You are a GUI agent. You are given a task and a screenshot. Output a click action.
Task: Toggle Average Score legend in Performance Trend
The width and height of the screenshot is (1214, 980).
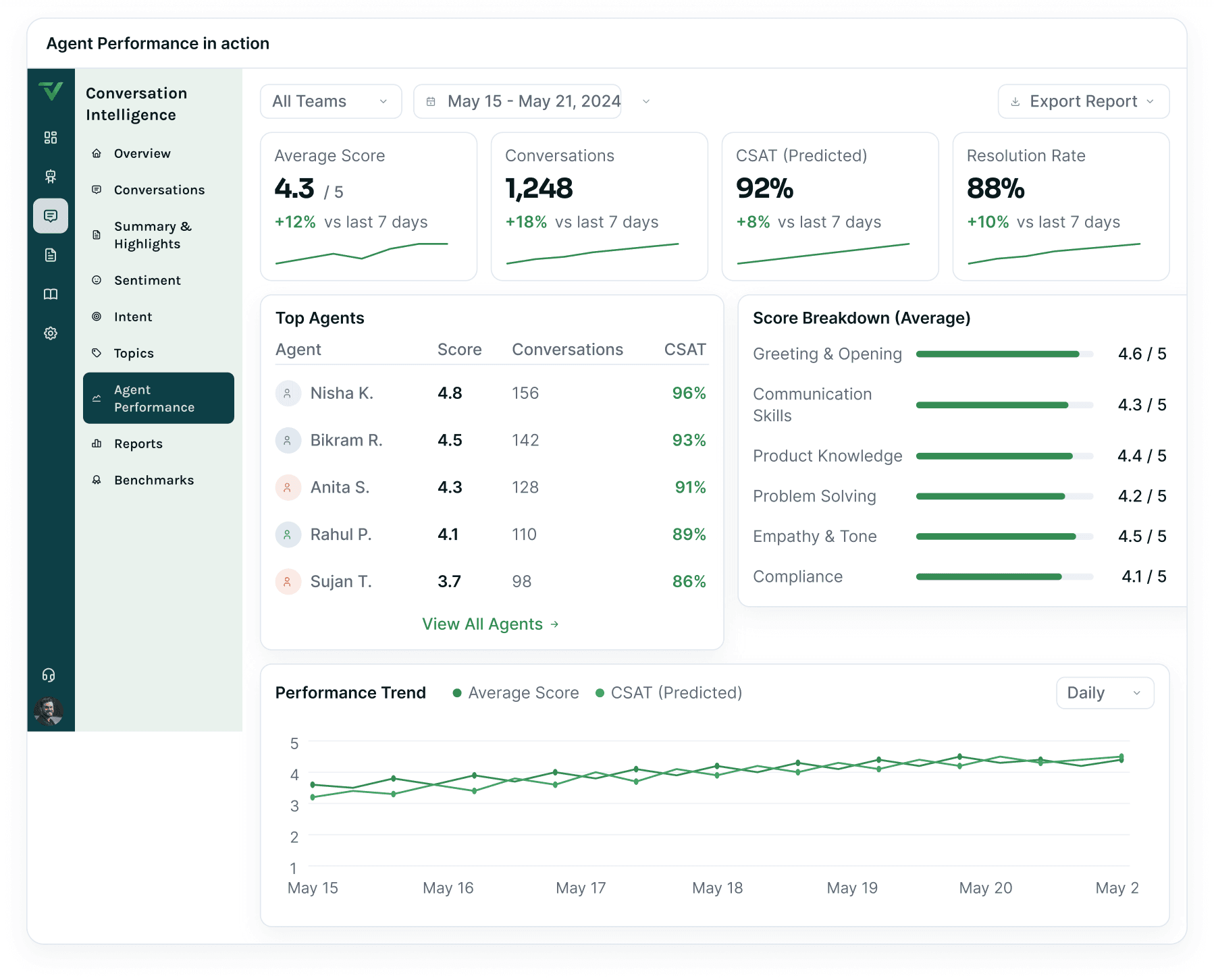coord(516,693)
